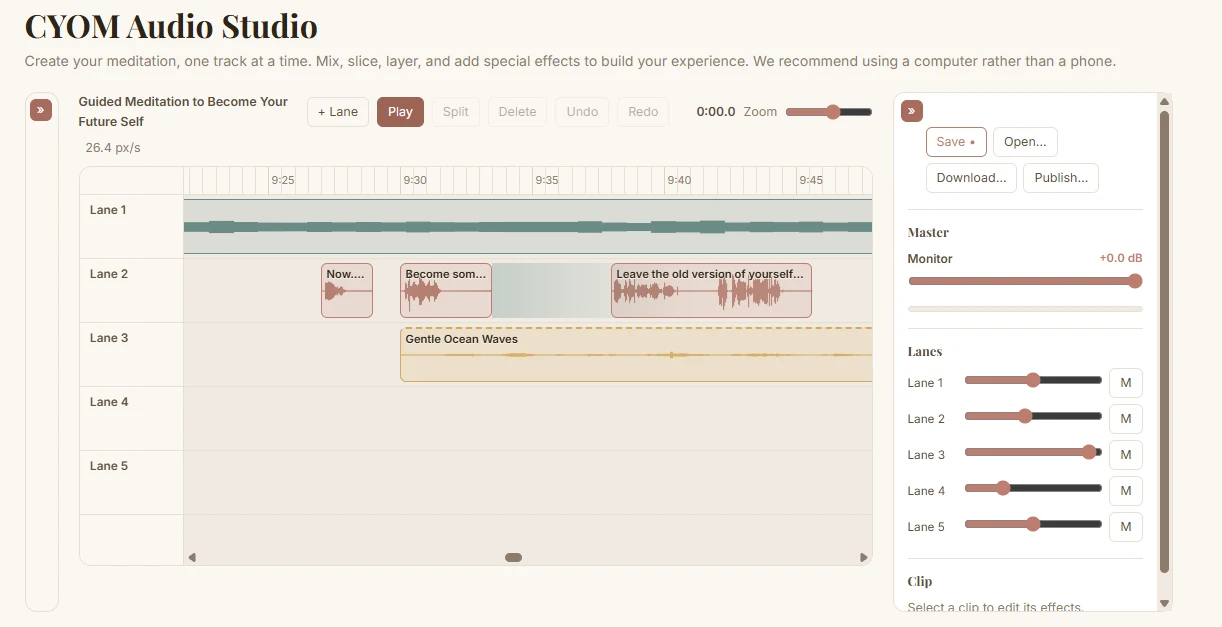The width and height of the screenshot is (1222, 627).
Task: Select the "Become som..." clip
Action: 446,290
